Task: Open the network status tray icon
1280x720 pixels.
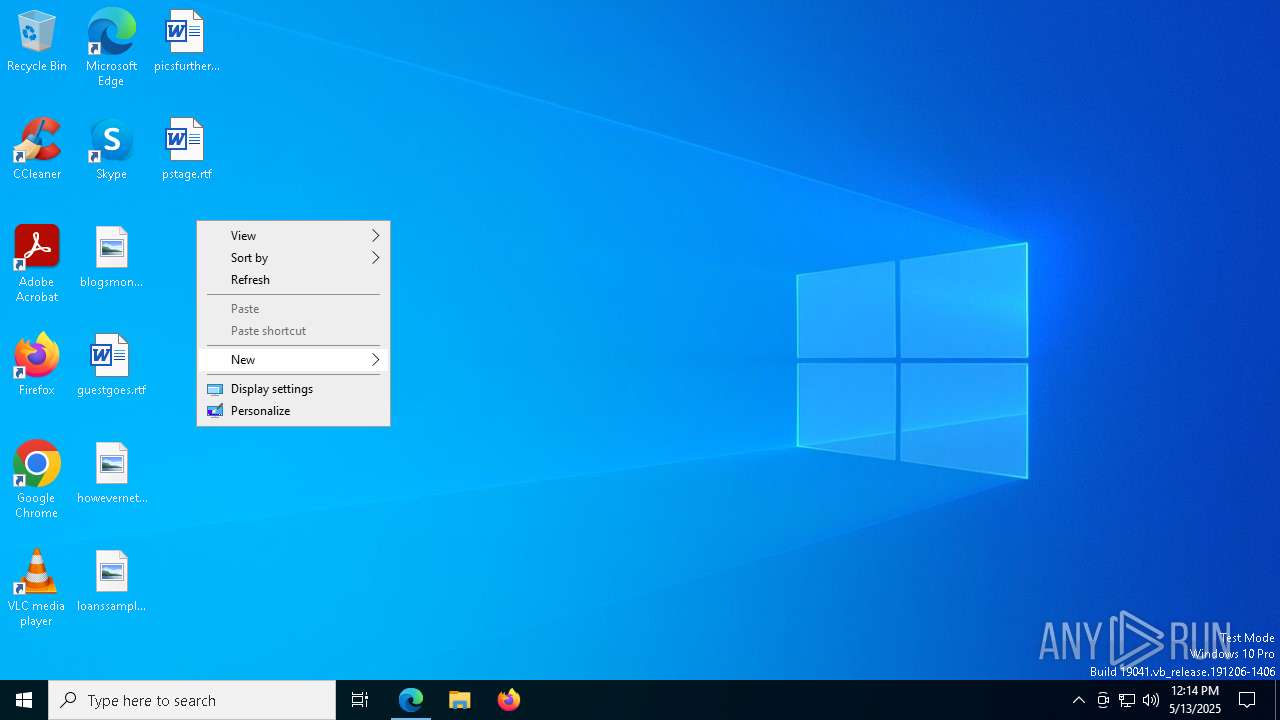Action: (x=1127, y=700)
